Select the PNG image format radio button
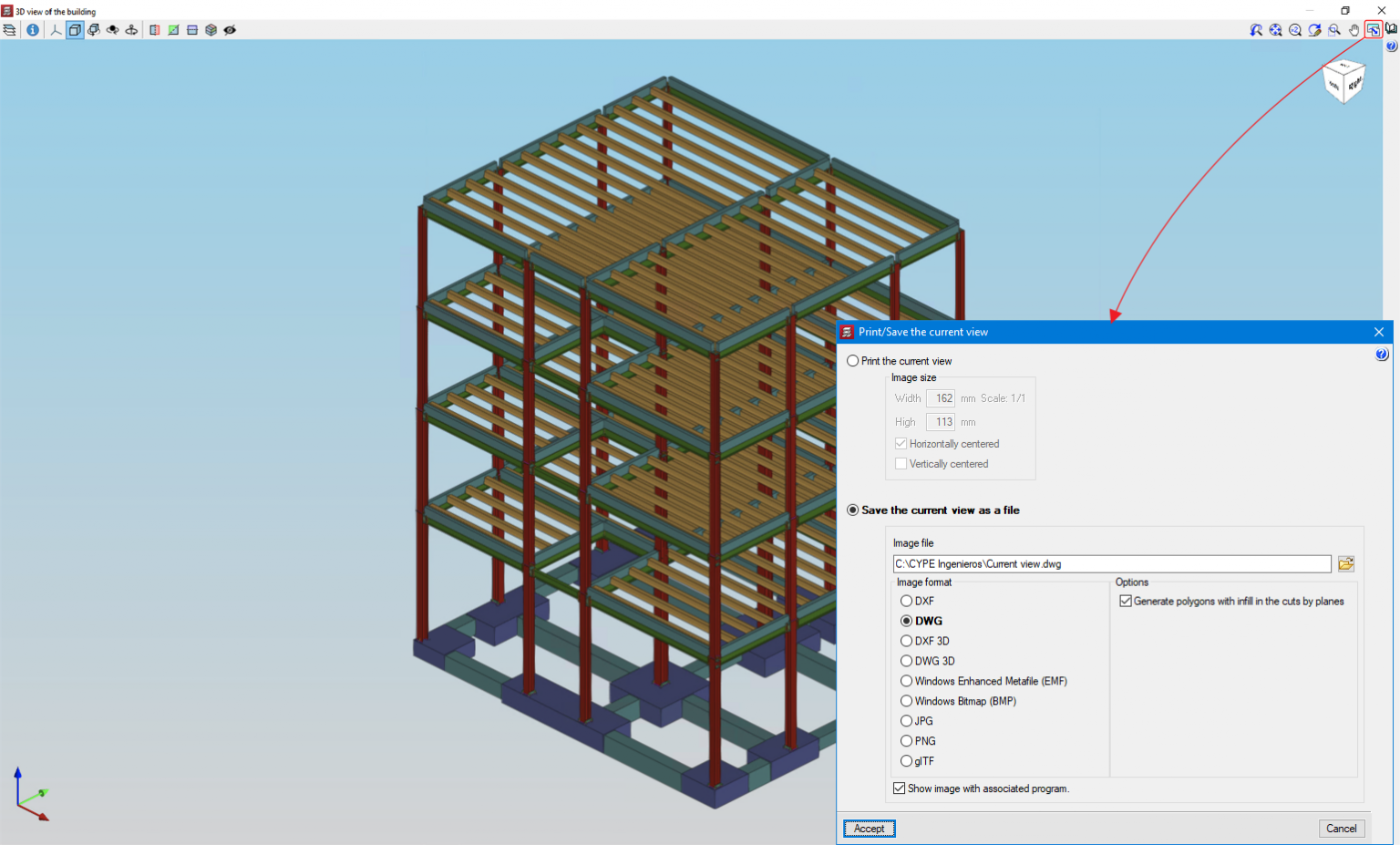1400x845 pixels. (x=906, y=740)
